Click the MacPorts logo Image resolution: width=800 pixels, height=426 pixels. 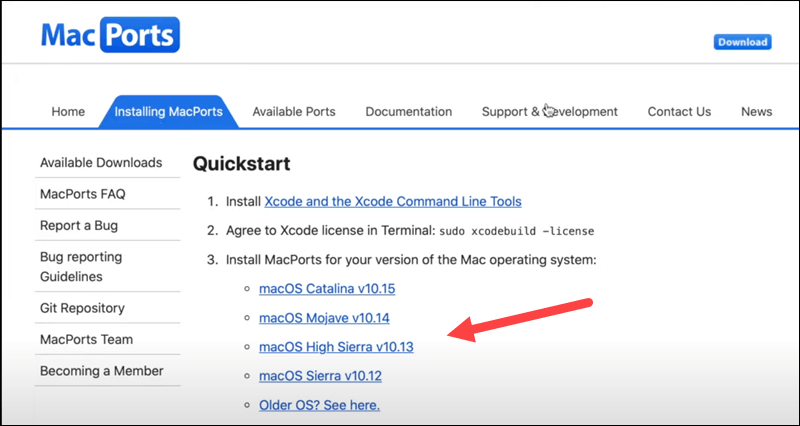click(x=110, y=35)
